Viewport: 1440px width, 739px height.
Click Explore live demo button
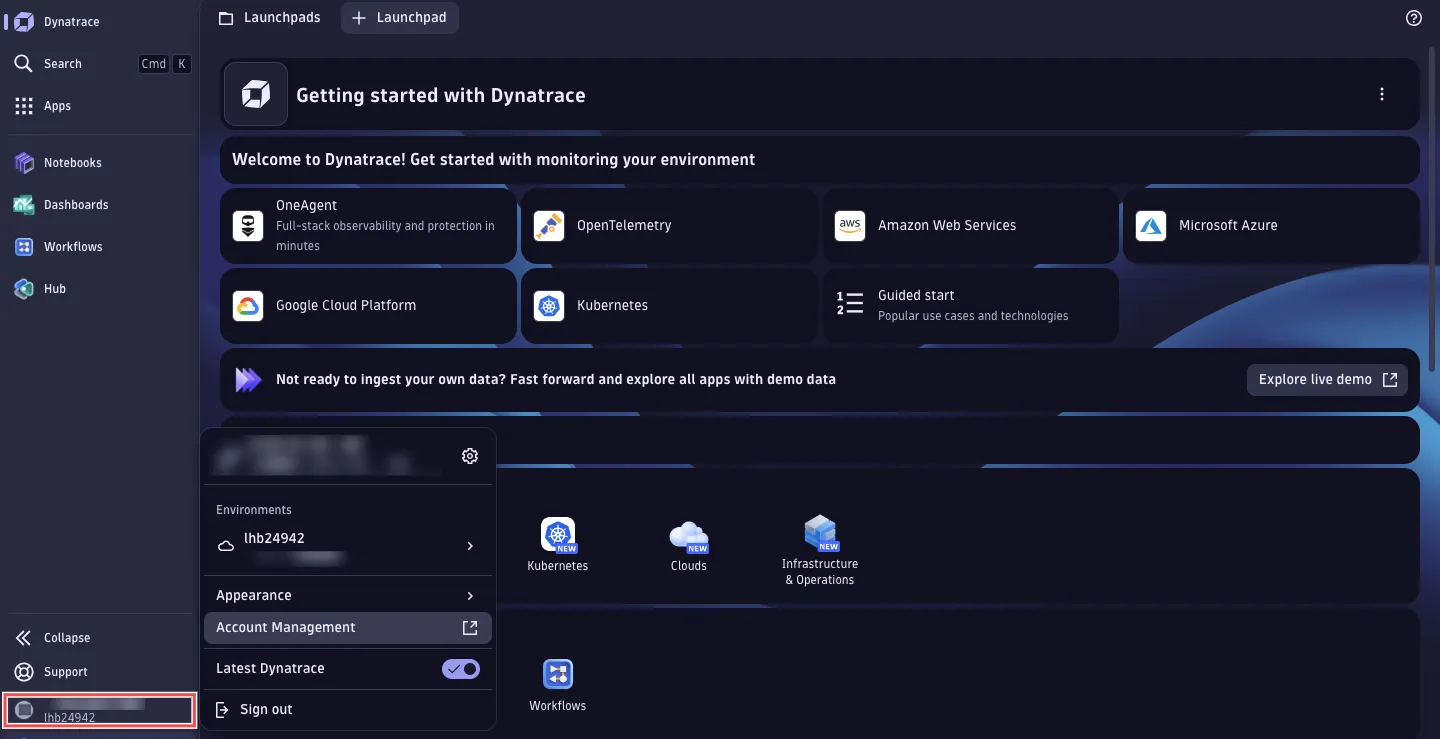coord(1327,380)
